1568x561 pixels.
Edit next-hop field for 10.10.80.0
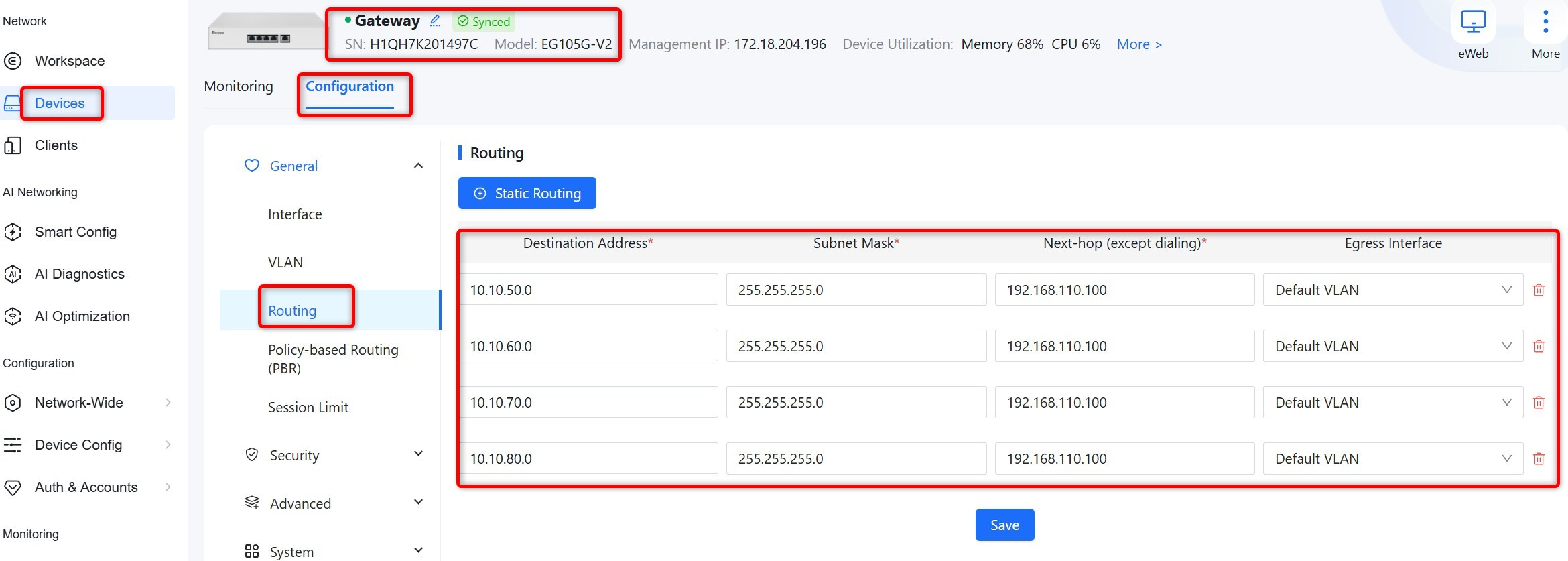point(1125,459)
